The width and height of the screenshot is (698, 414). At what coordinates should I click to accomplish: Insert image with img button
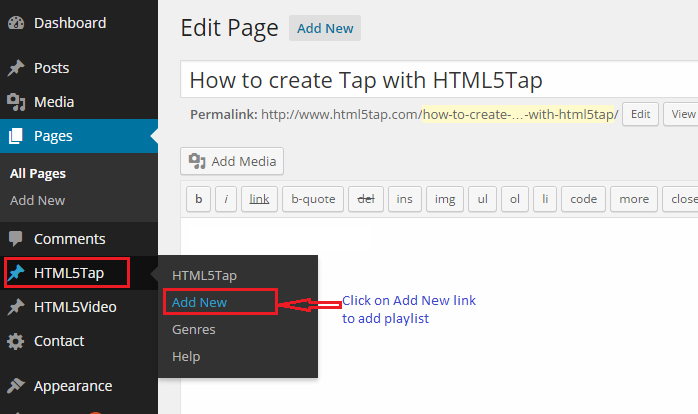tap(445, 199)
